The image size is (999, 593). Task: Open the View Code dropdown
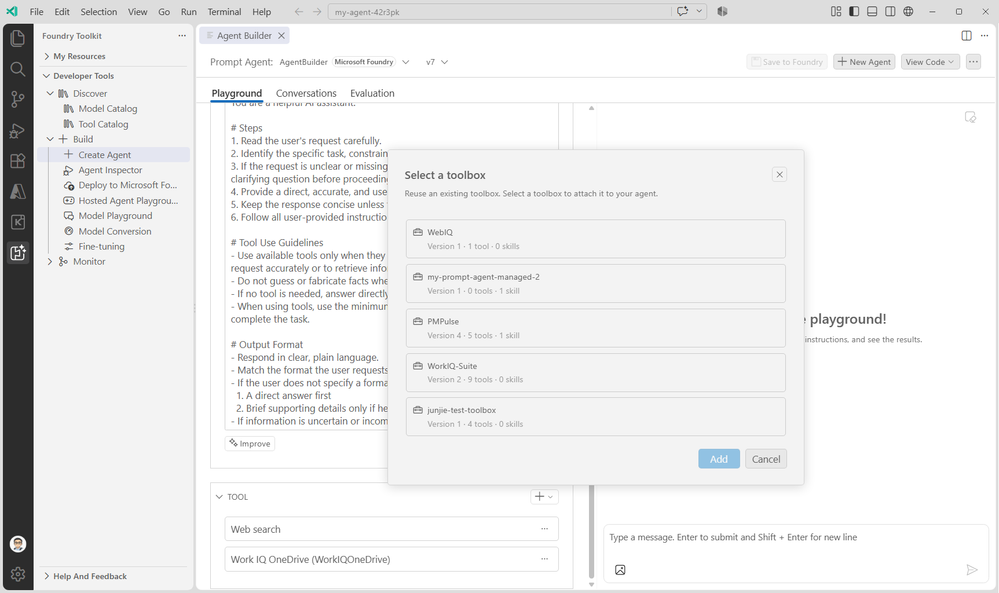(930, 62)
